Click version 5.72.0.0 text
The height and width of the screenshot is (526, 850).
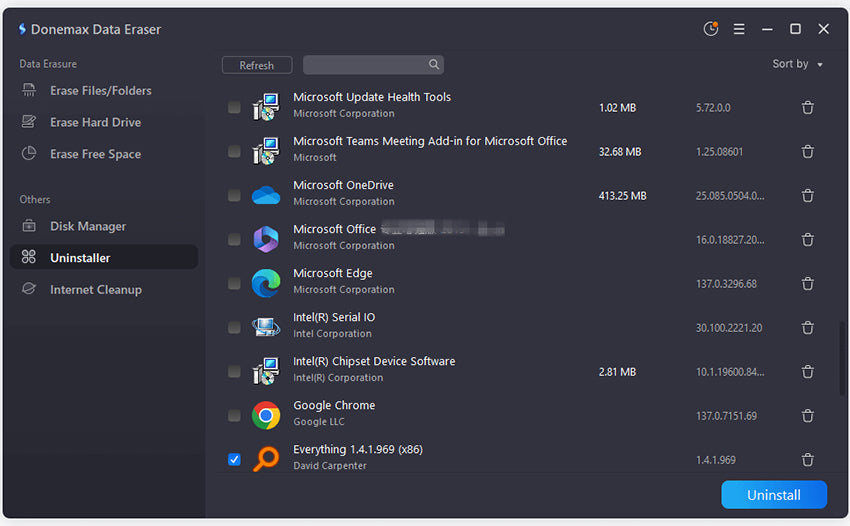[713, 107]
